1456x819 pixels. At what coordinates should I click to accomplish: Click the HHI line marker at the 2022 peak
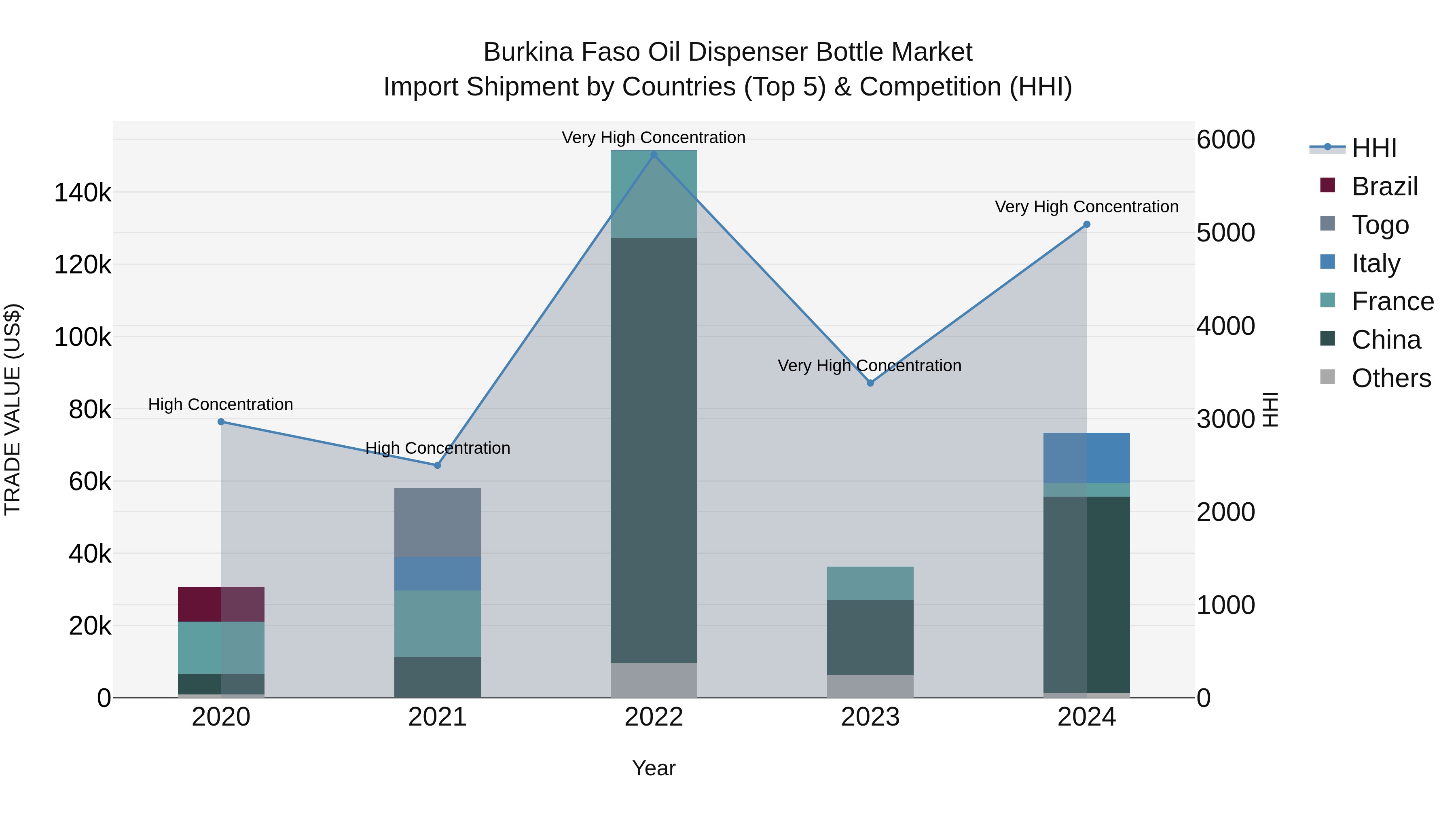[654, 155]
